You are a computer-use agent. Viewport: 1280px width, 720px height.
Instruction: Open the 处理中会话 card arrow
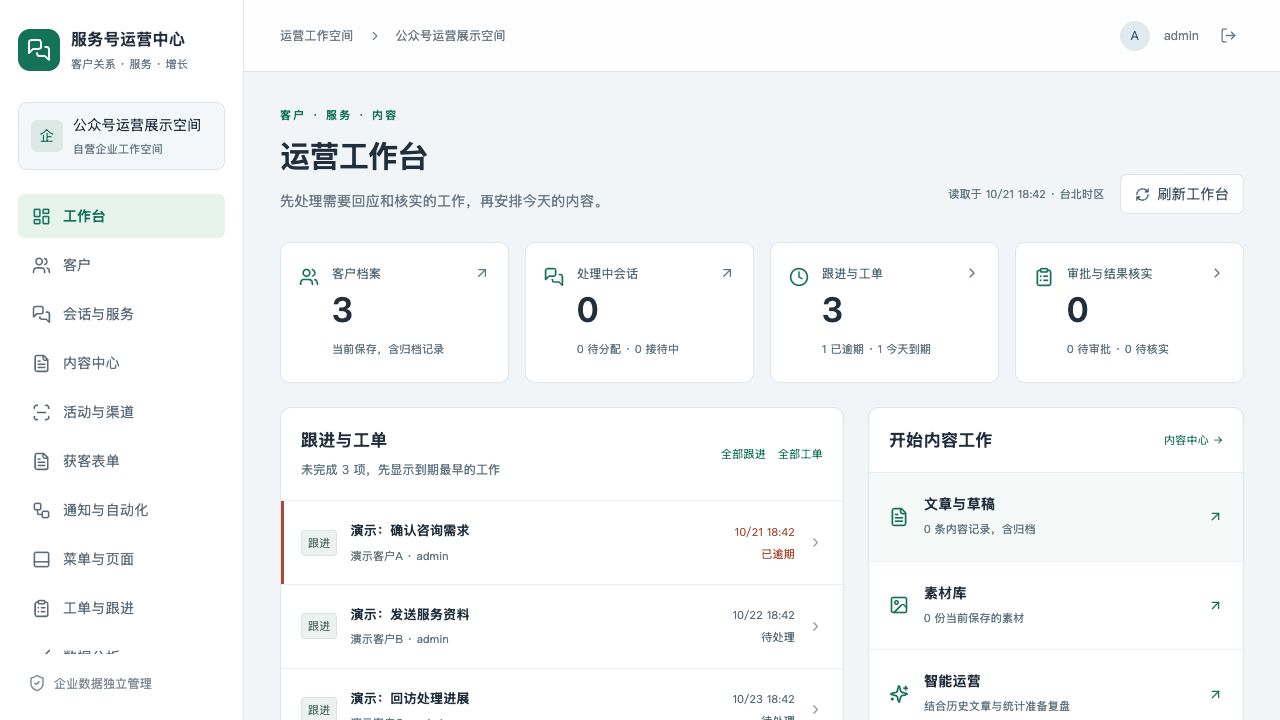pyautogui.click(x=727, y=273)
